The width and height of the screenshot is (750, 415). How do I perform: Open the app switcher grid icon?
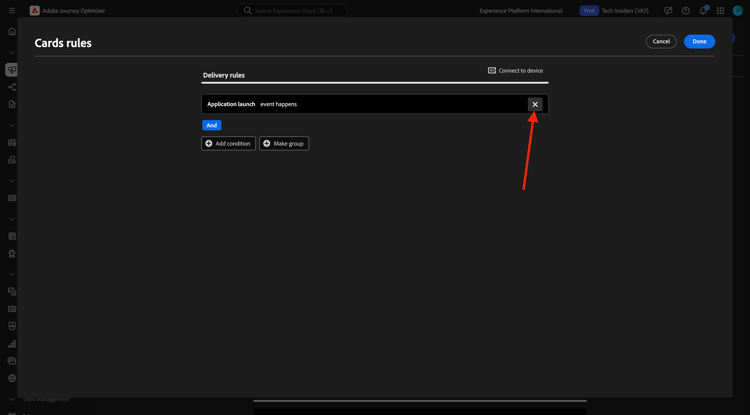click(720, 11)
